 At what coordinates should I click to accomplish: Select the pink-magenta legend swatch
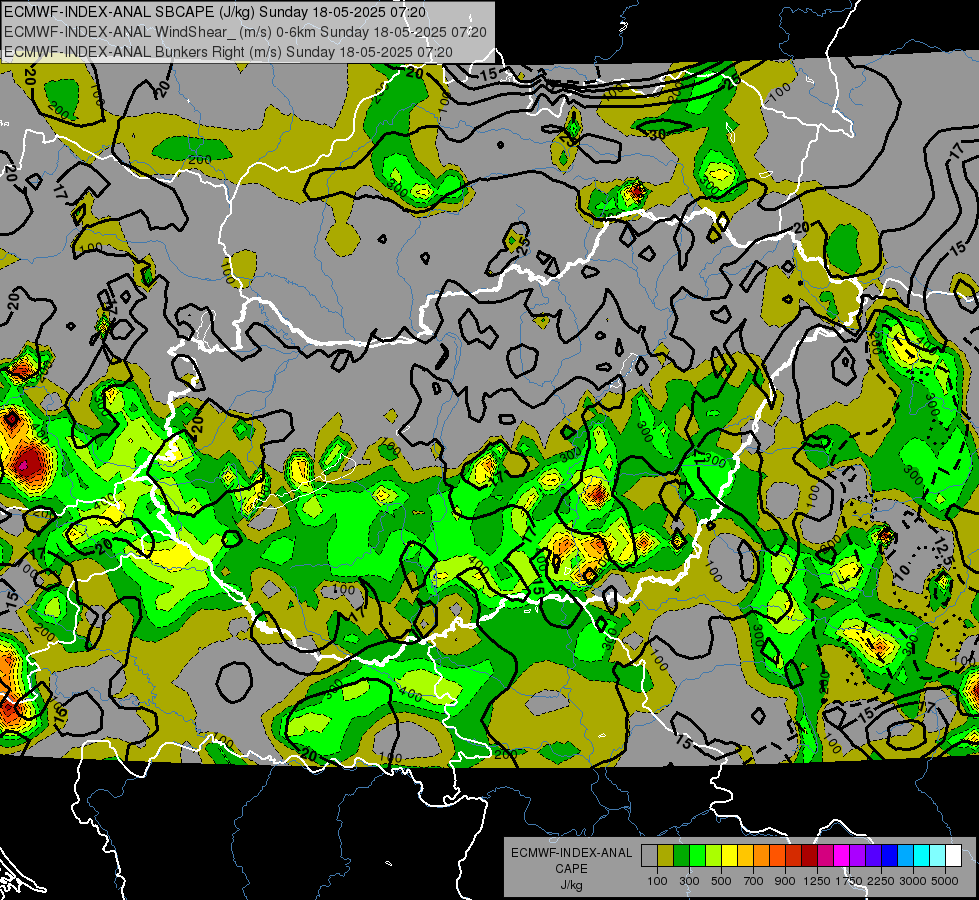tap(825, 855)
